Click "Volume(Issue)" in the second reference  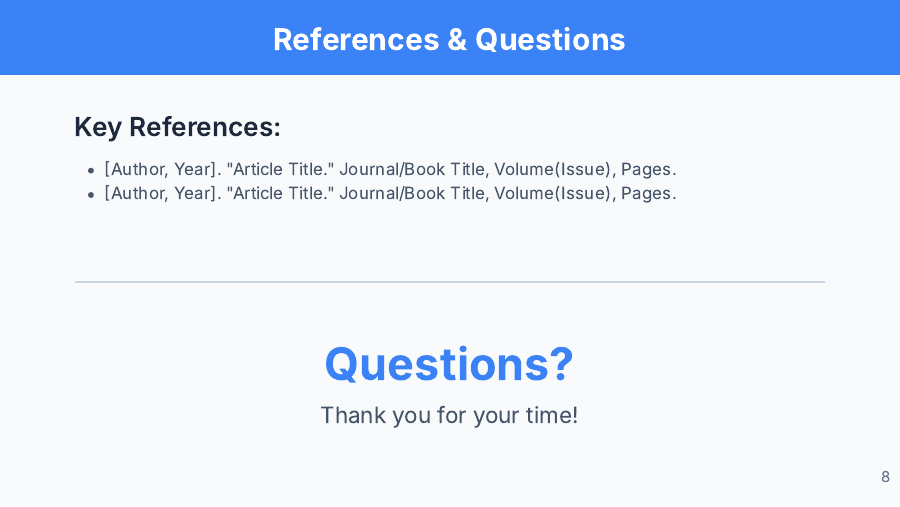[x=552, y=193]
